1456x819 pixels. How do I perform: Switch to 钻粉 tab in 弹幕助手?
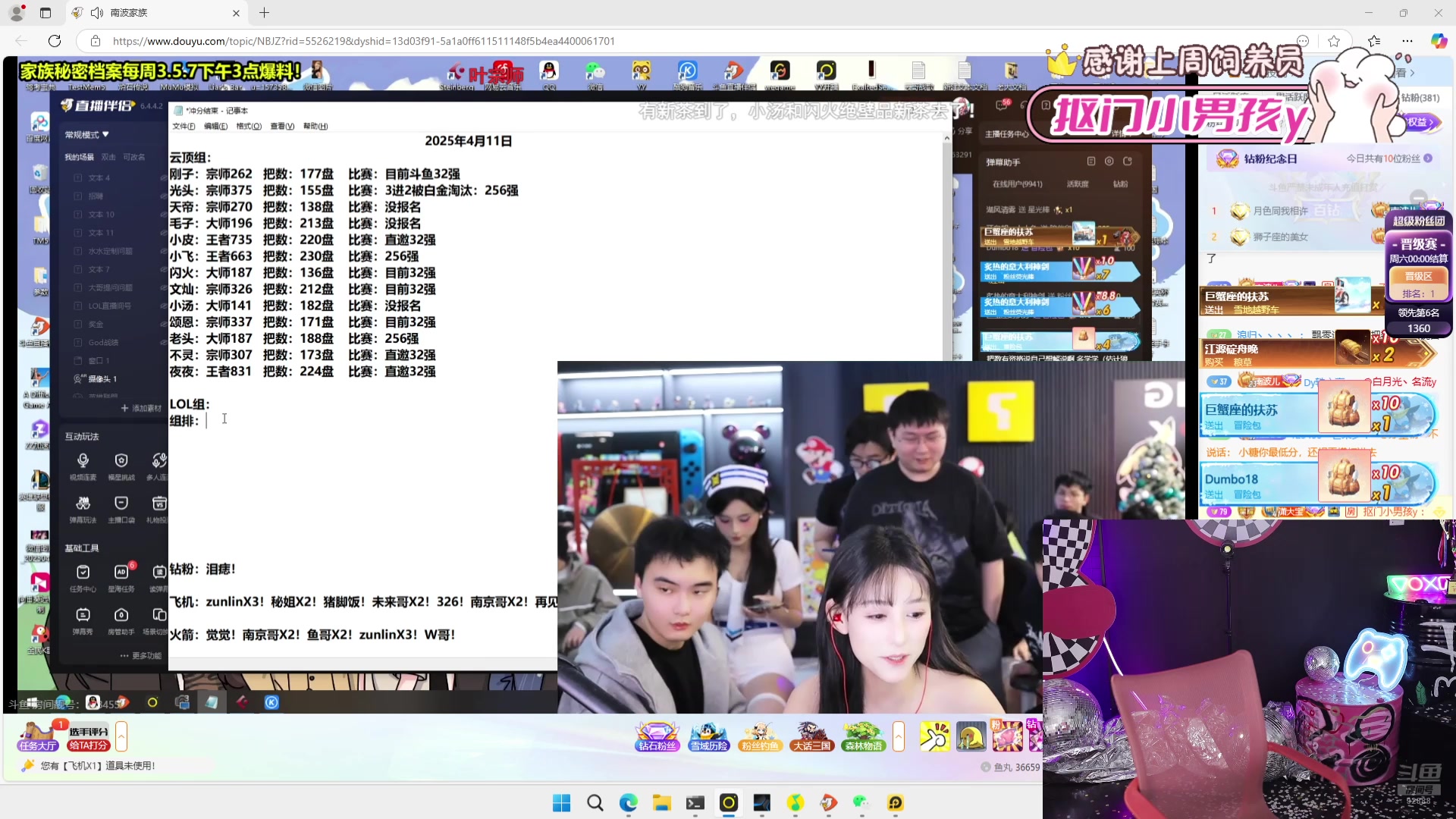[1120, 184]
